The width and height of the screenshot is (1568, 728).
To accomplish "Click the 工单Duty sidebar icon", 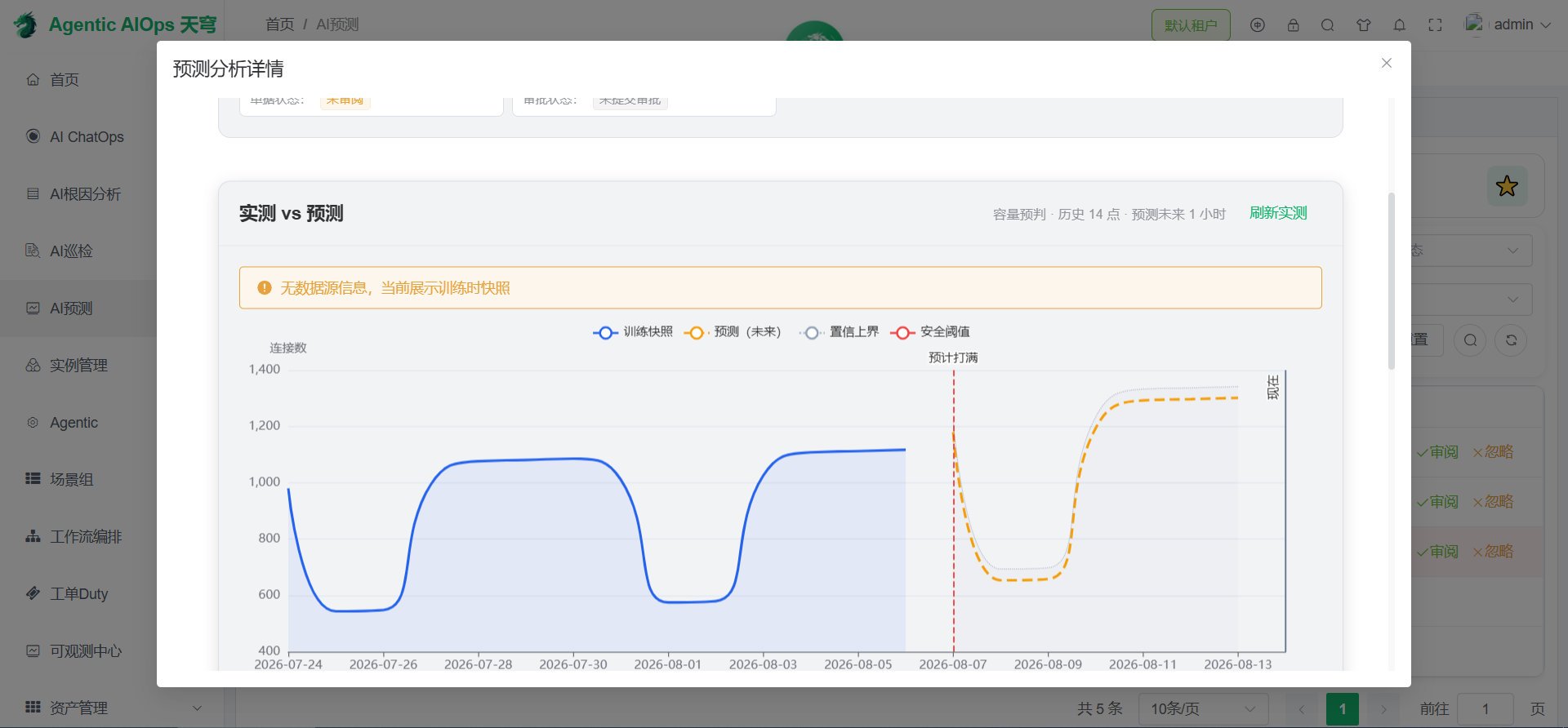I will 33,593.
